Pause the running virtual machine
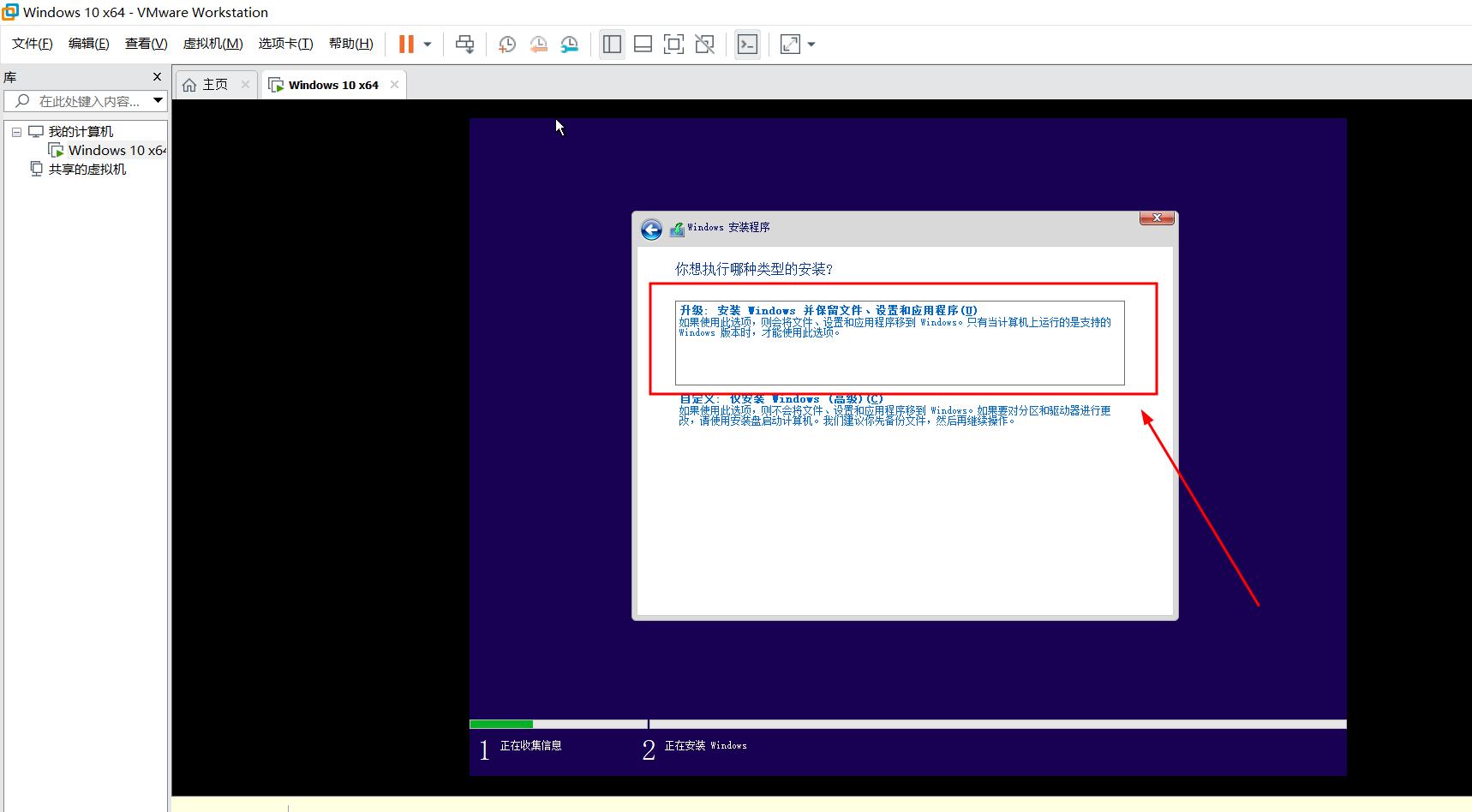Image resolution: width=1472 pixels, height=812 pixels. point(406,44)
